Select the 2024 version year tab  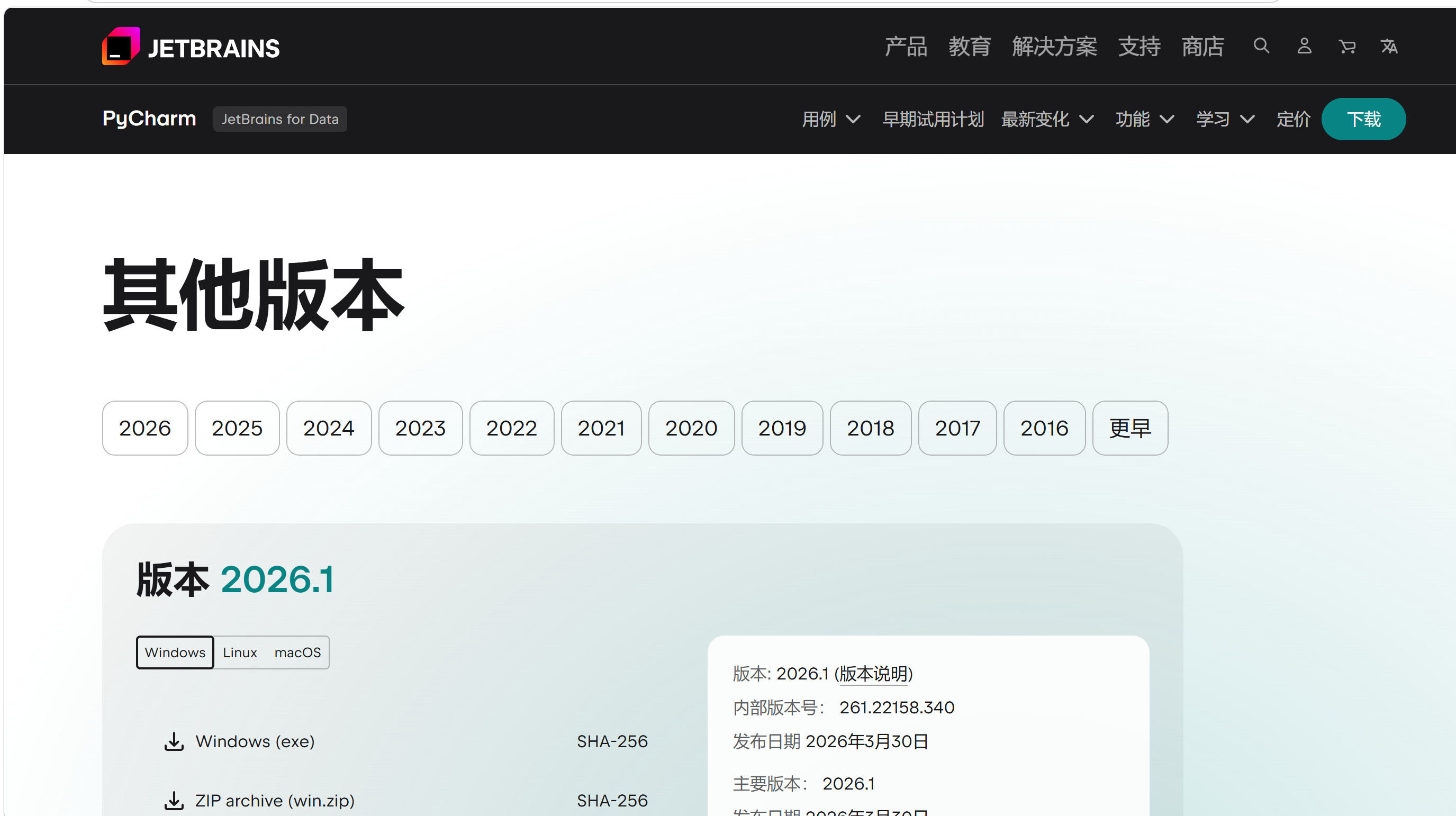pyautogui.click(x=328, y=428)
